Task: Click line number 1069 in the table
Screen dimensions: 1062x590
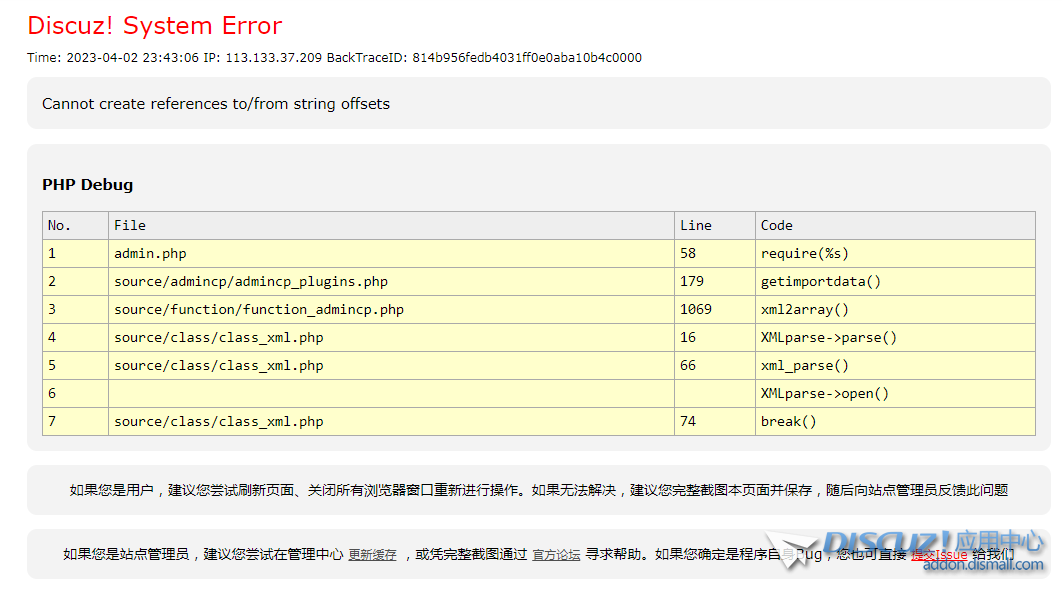Action: point(696,310)
